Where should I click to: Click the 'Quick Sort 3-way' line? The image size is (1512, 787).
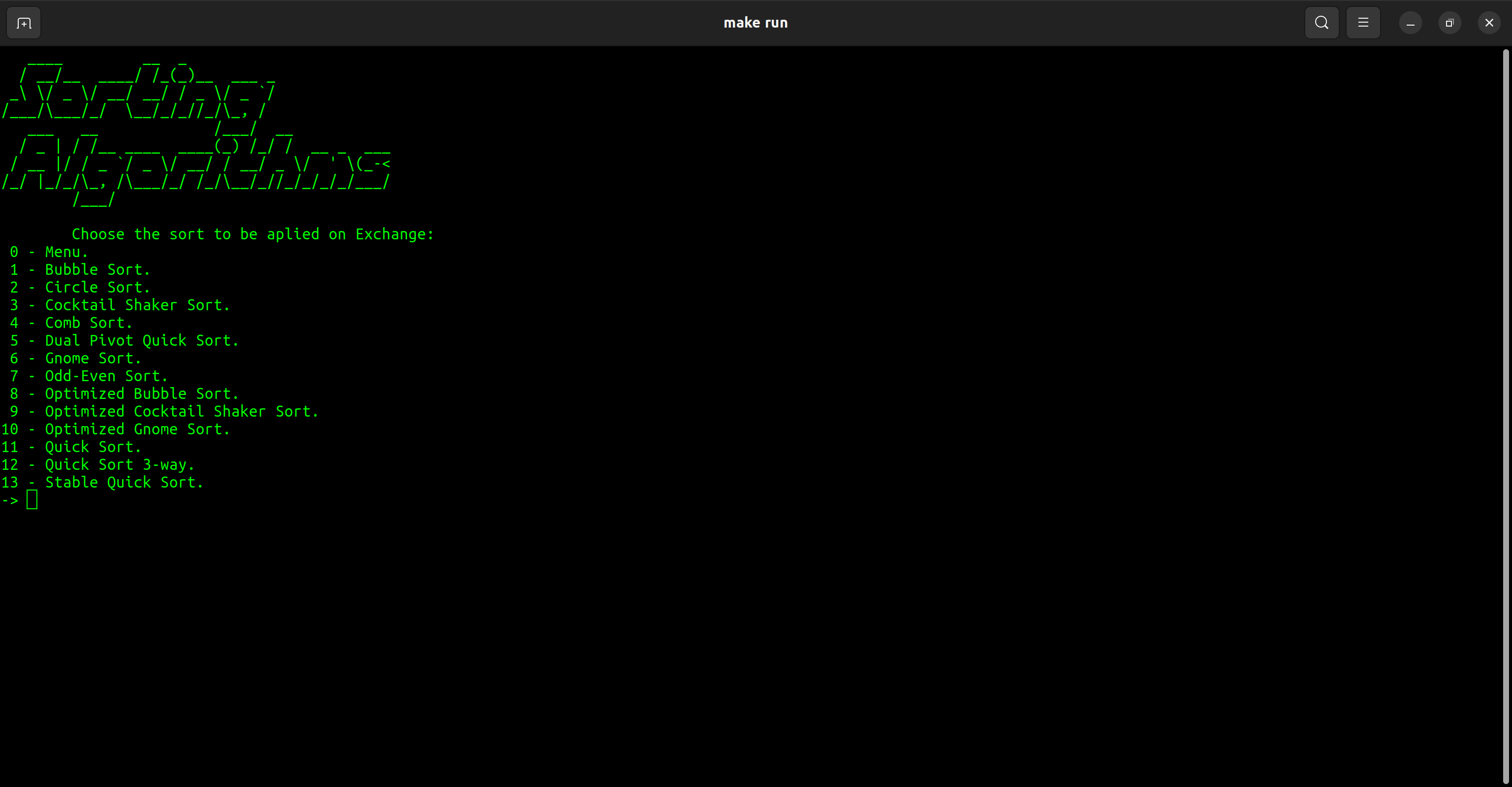(x=119, y=464)
